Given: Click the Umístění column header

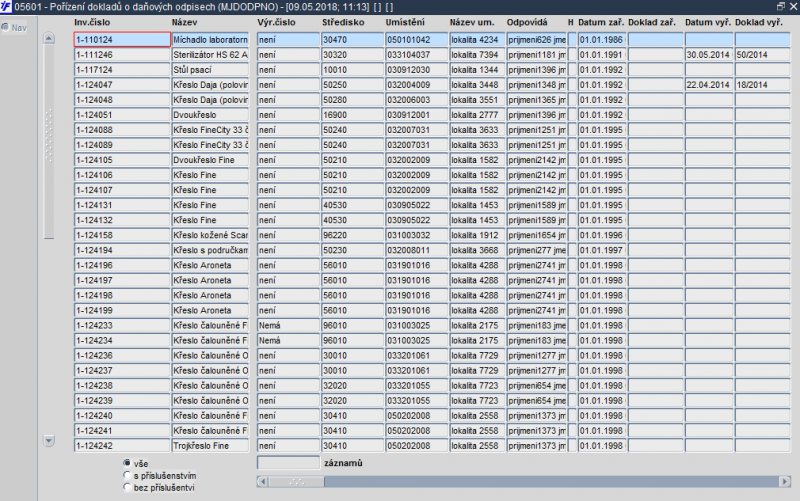Looking at the screenshot, I should tap(405, 22).
